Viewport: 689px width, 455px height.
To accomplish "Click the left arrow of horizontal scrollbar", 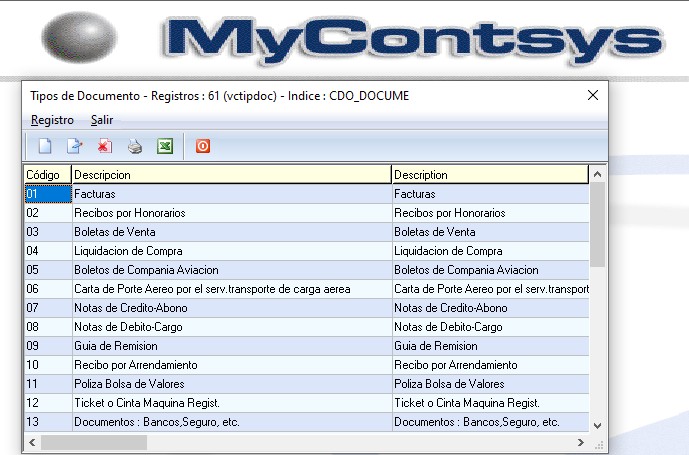I will (x=31, y=442).
